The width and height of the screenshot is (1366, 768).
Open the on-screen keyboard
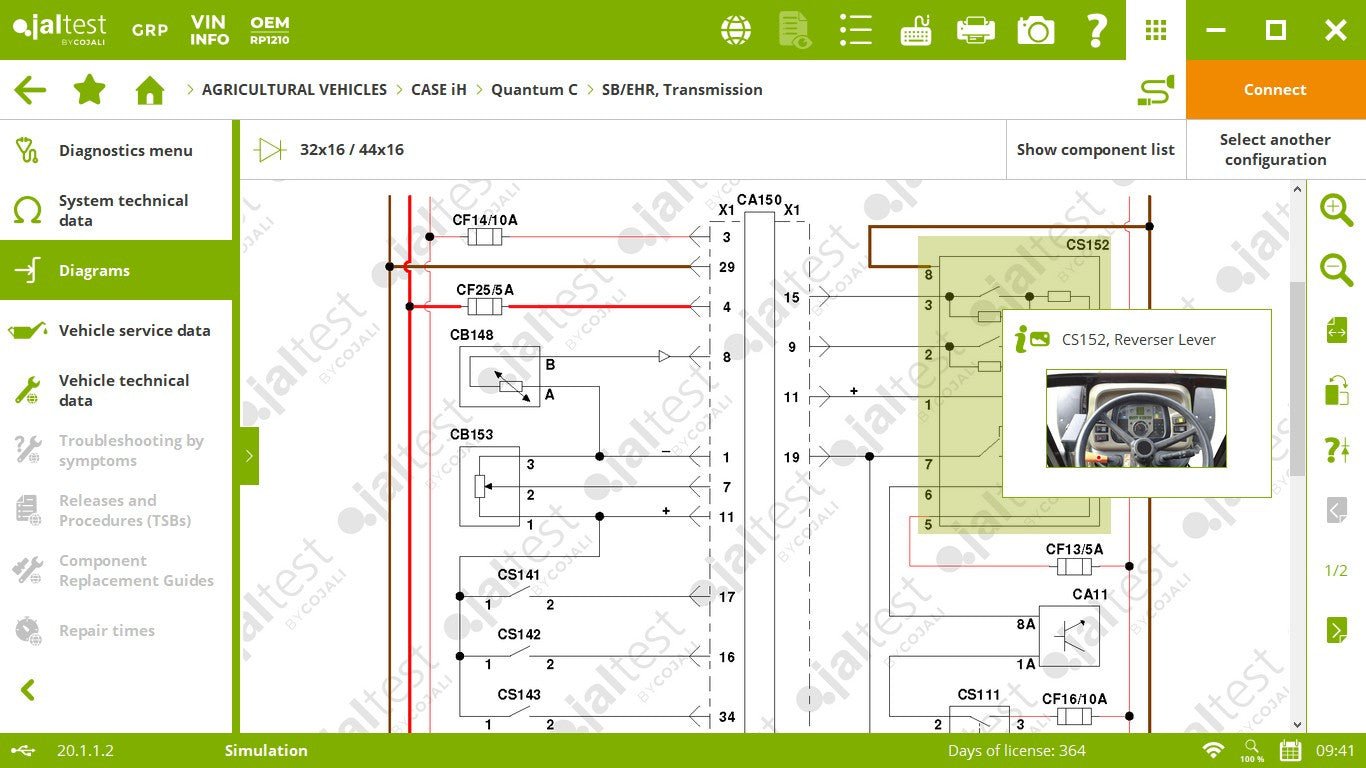click(916, 30)
